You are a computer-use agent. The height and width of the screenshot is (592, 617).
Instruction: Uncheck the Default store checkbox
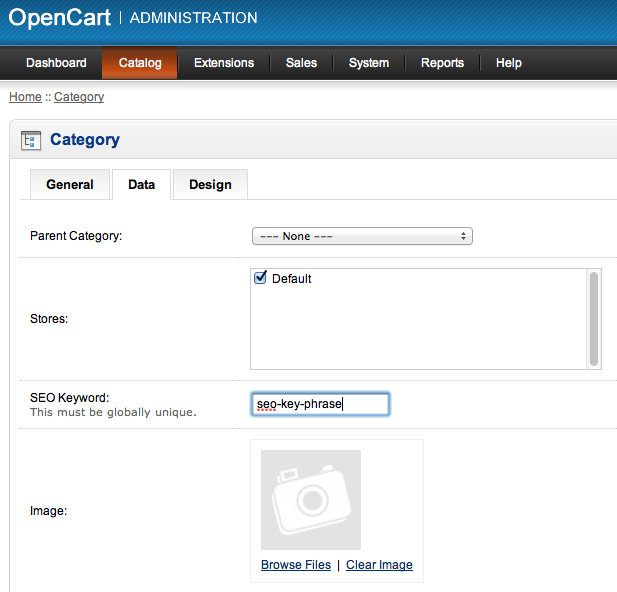tap(261, 278)
